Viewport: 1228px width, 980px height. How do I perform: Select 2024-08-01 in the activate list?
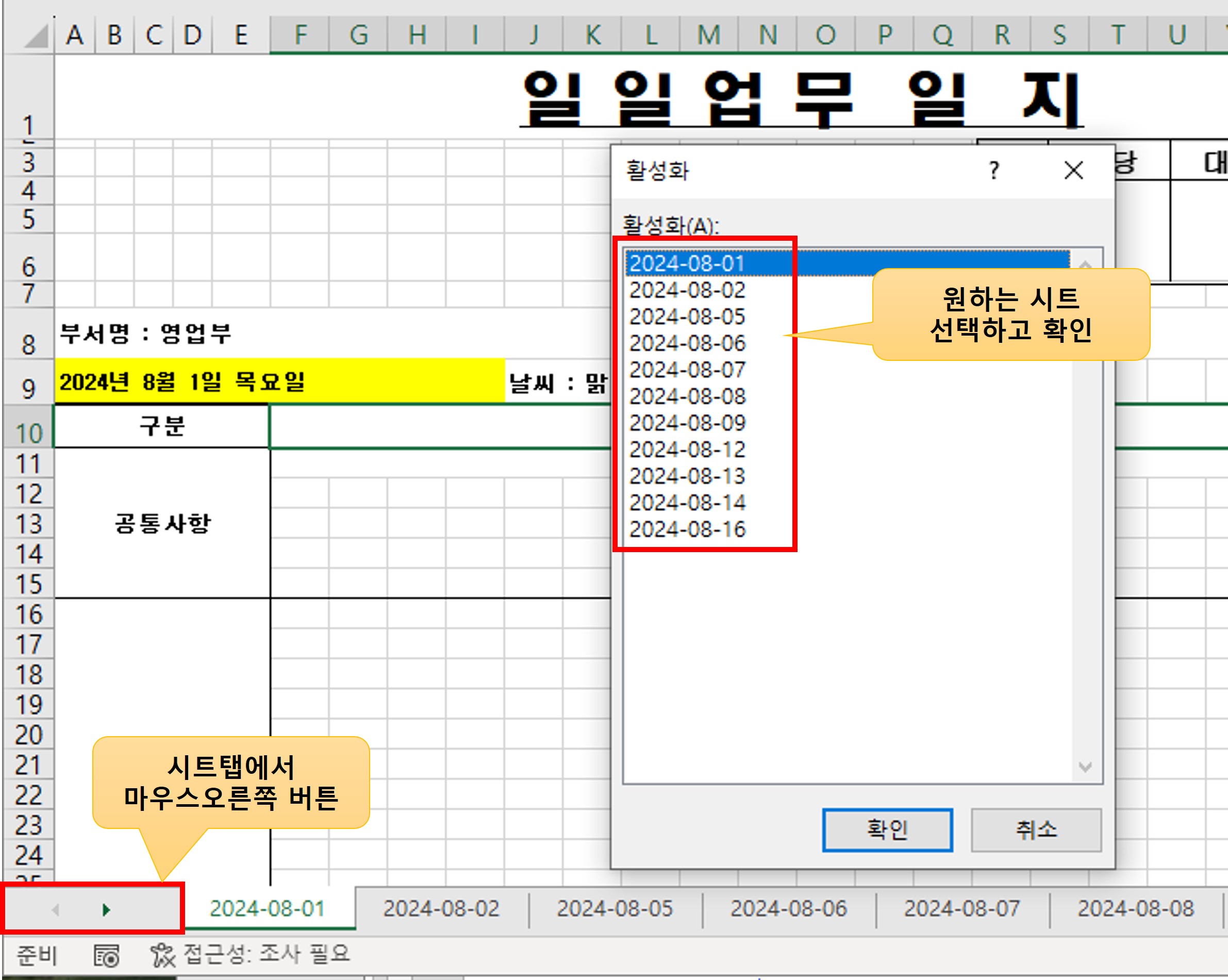(847, 263)
